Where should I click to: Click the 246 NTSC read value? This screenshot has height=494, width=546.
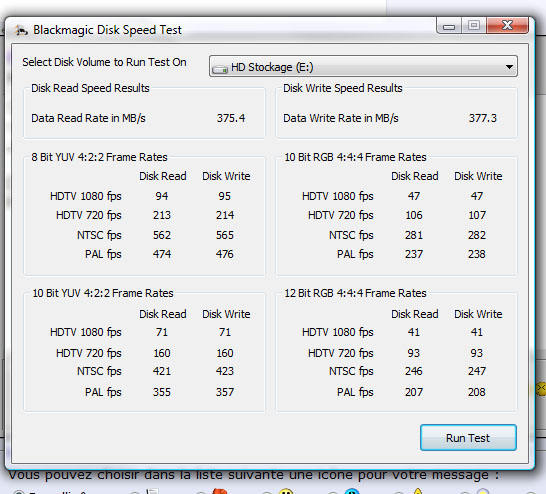tap(414, 371)
